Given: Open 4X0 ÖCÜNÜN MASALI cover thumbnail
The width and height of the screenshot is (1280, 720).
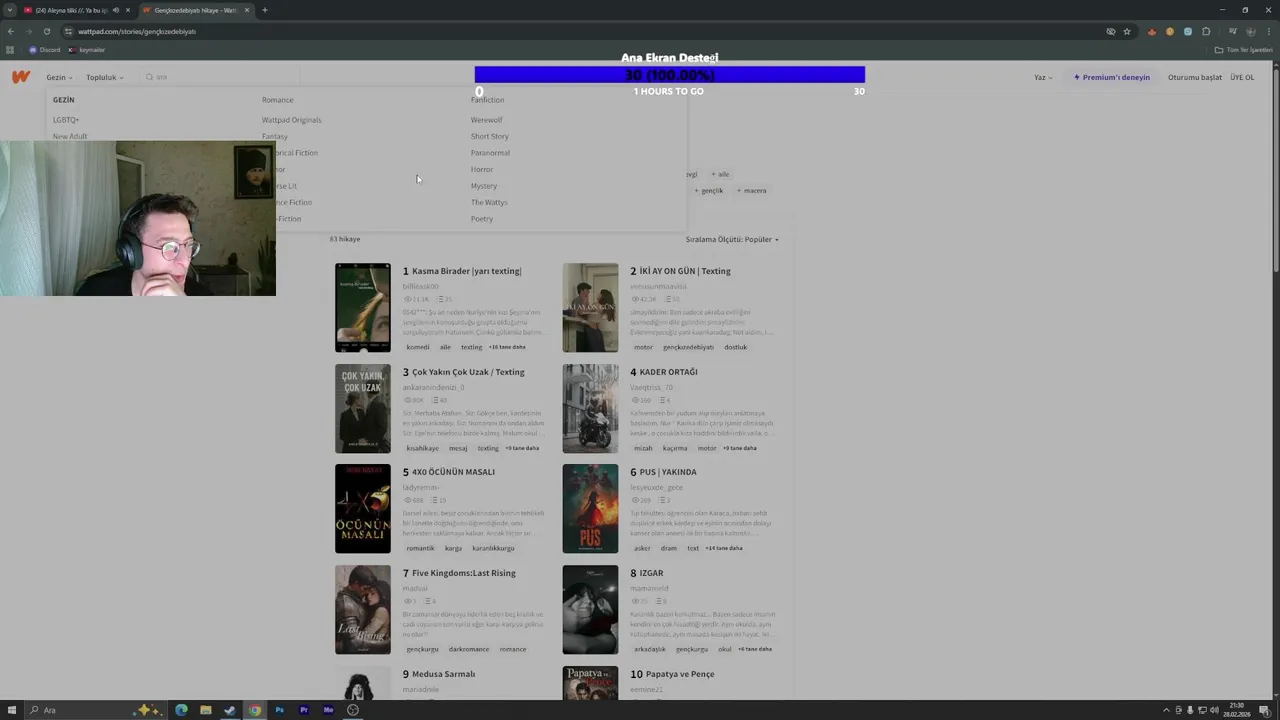Looking at the screenshot, I should (363, 509).
